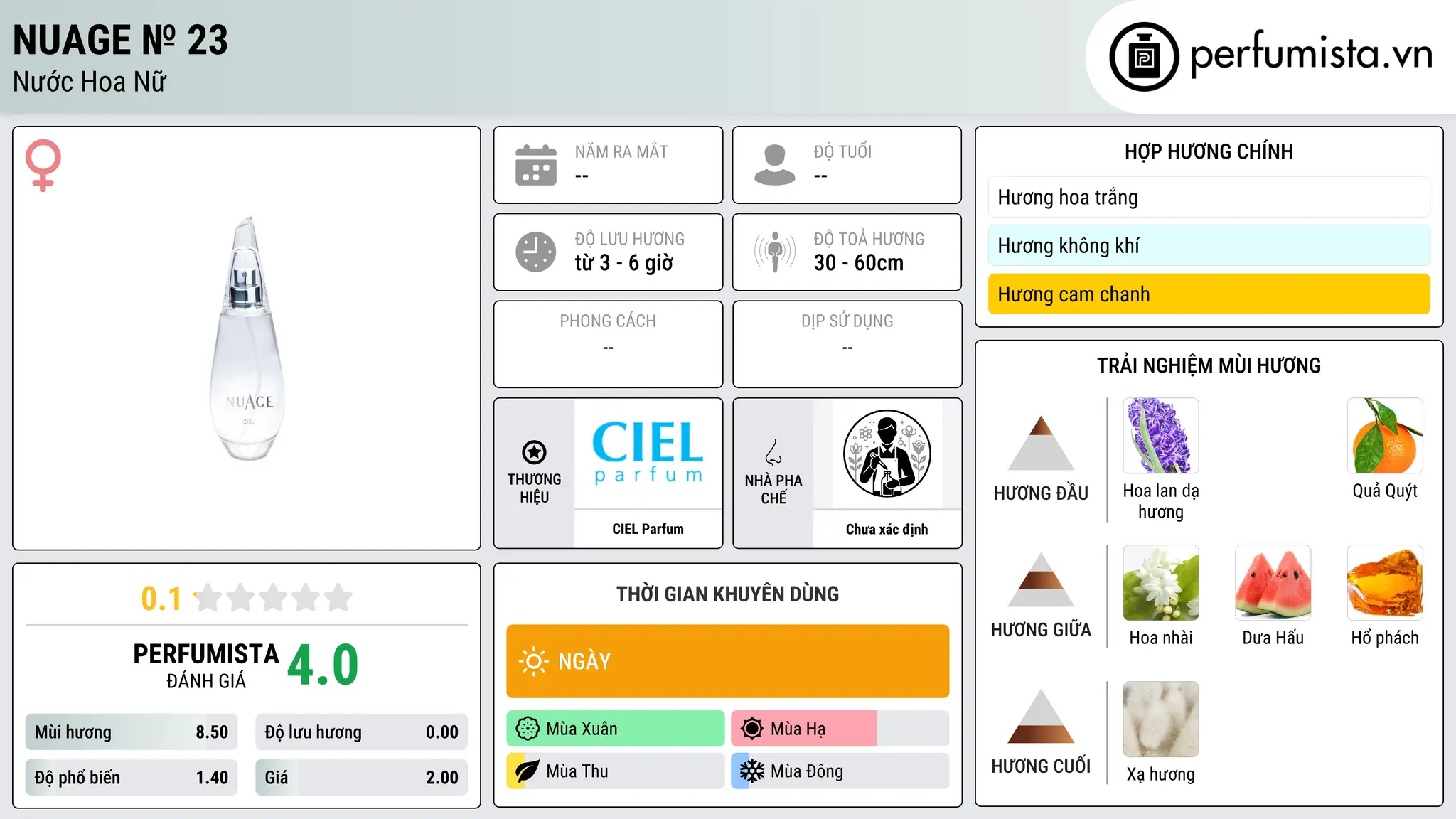Open the Hoa lan dạ hương note image
Viewport: 1456px width, 819px height.
(x=1161, y=436)
